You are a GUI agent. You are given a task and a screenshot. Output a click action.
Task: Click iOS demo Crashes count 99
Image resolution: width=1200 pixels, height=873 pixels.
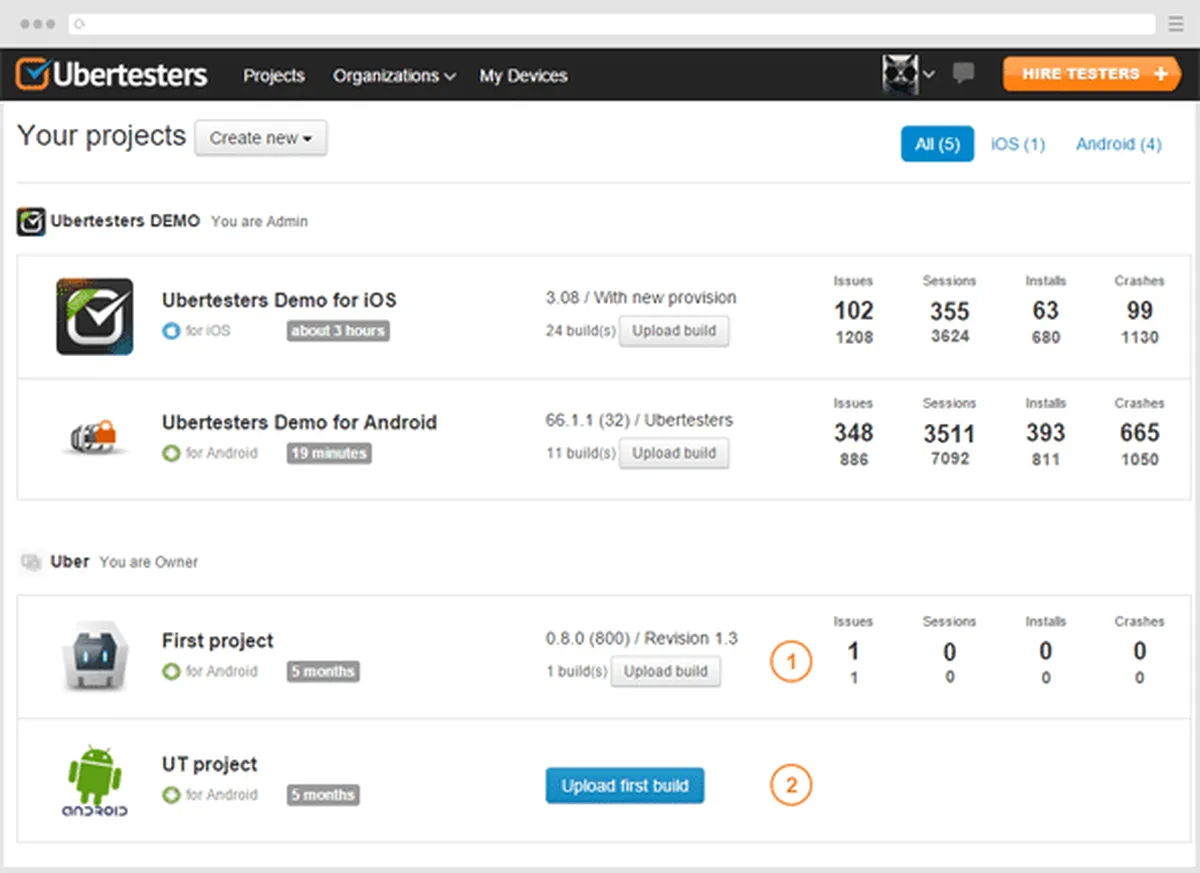(x=1139, y=311)
